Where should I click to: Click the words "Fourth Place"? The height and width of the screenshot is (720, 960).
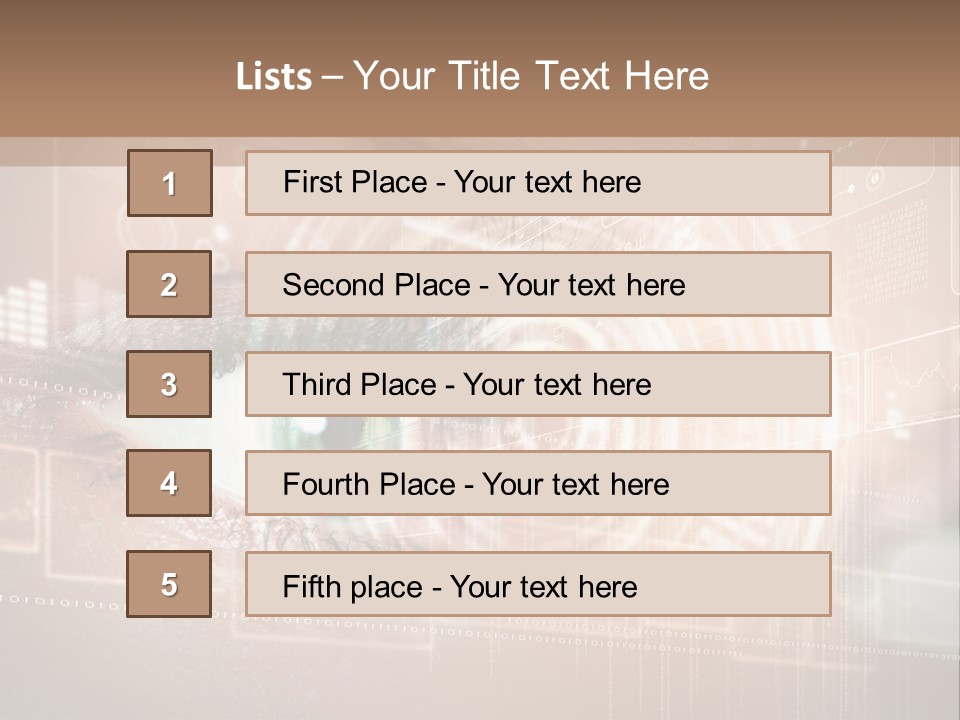[368, 485]
